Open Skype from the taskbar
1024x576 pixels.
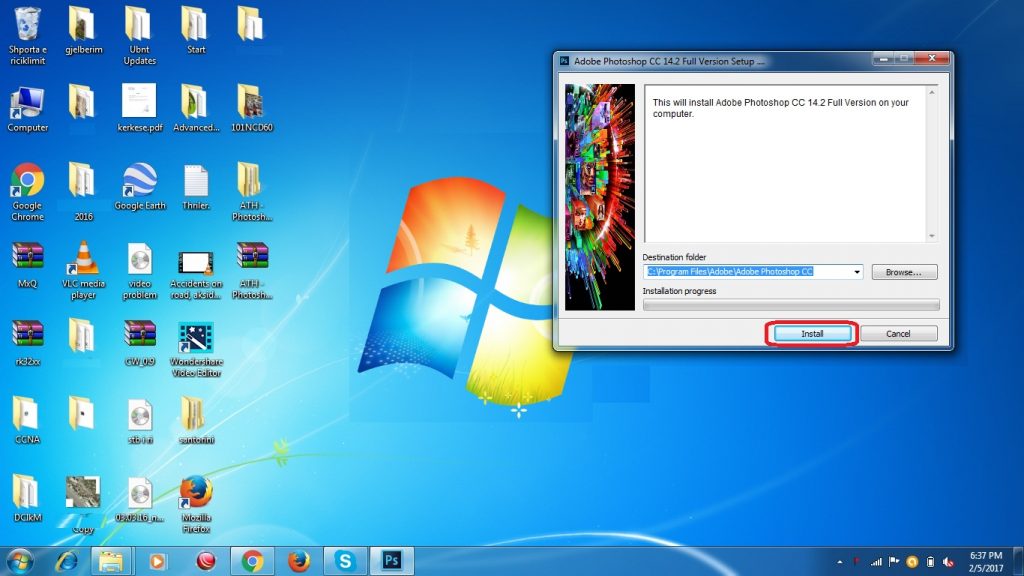[x=345, y=561]
